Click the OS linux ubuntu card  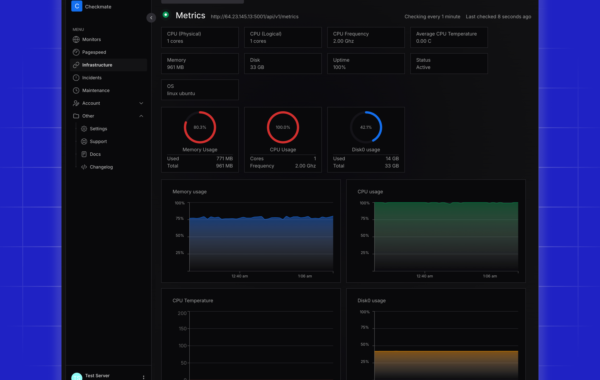(x=200, y=90)
